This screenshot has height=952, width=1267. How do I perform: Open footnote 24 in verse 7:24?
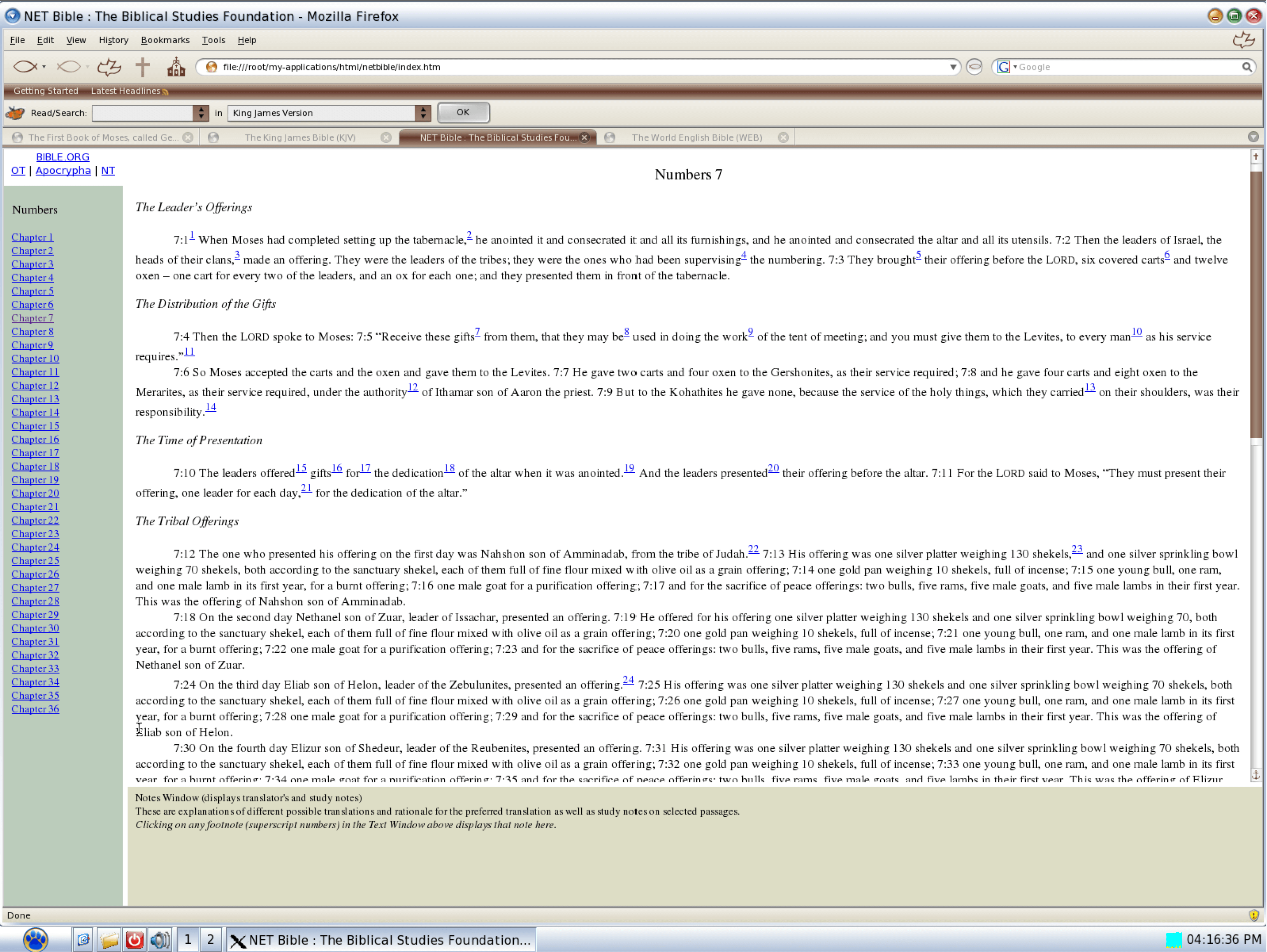click(628, 680)
